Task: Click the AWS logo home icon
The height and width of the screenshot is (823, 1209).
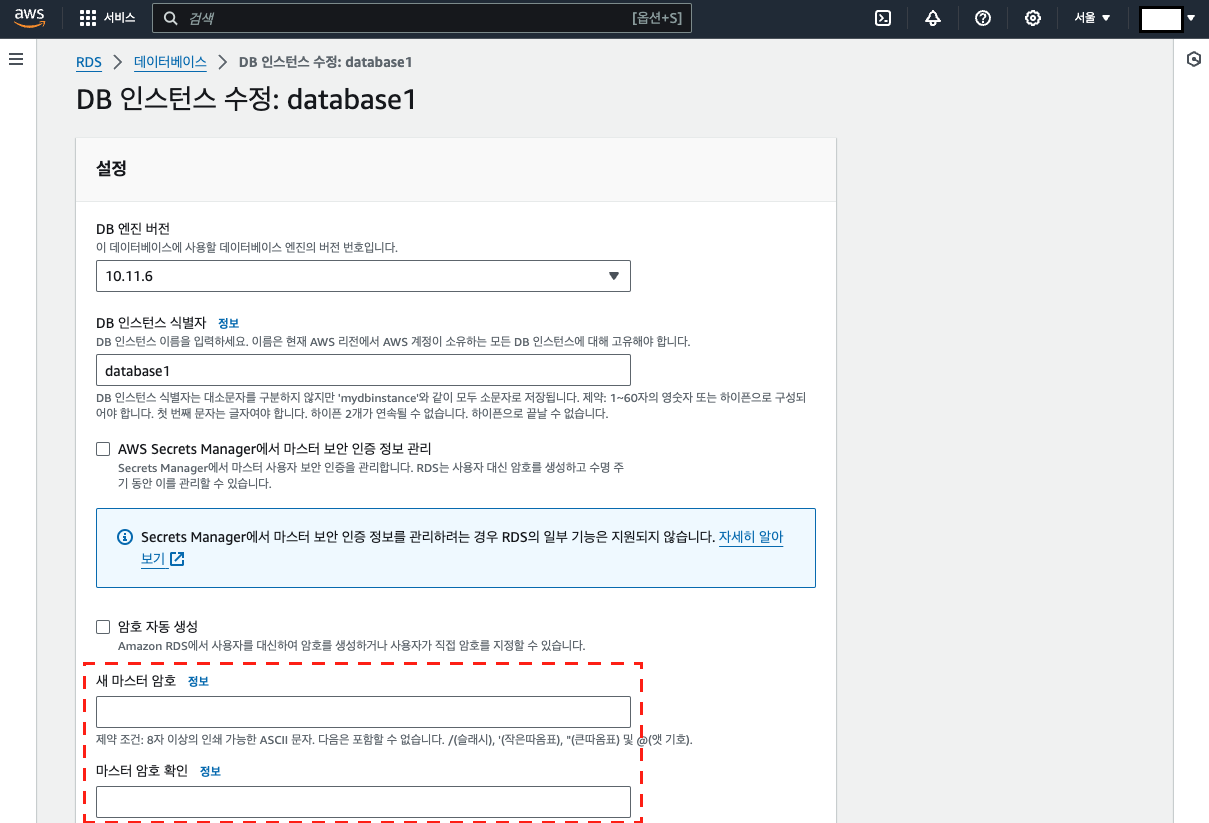Action: click(30, 18)
